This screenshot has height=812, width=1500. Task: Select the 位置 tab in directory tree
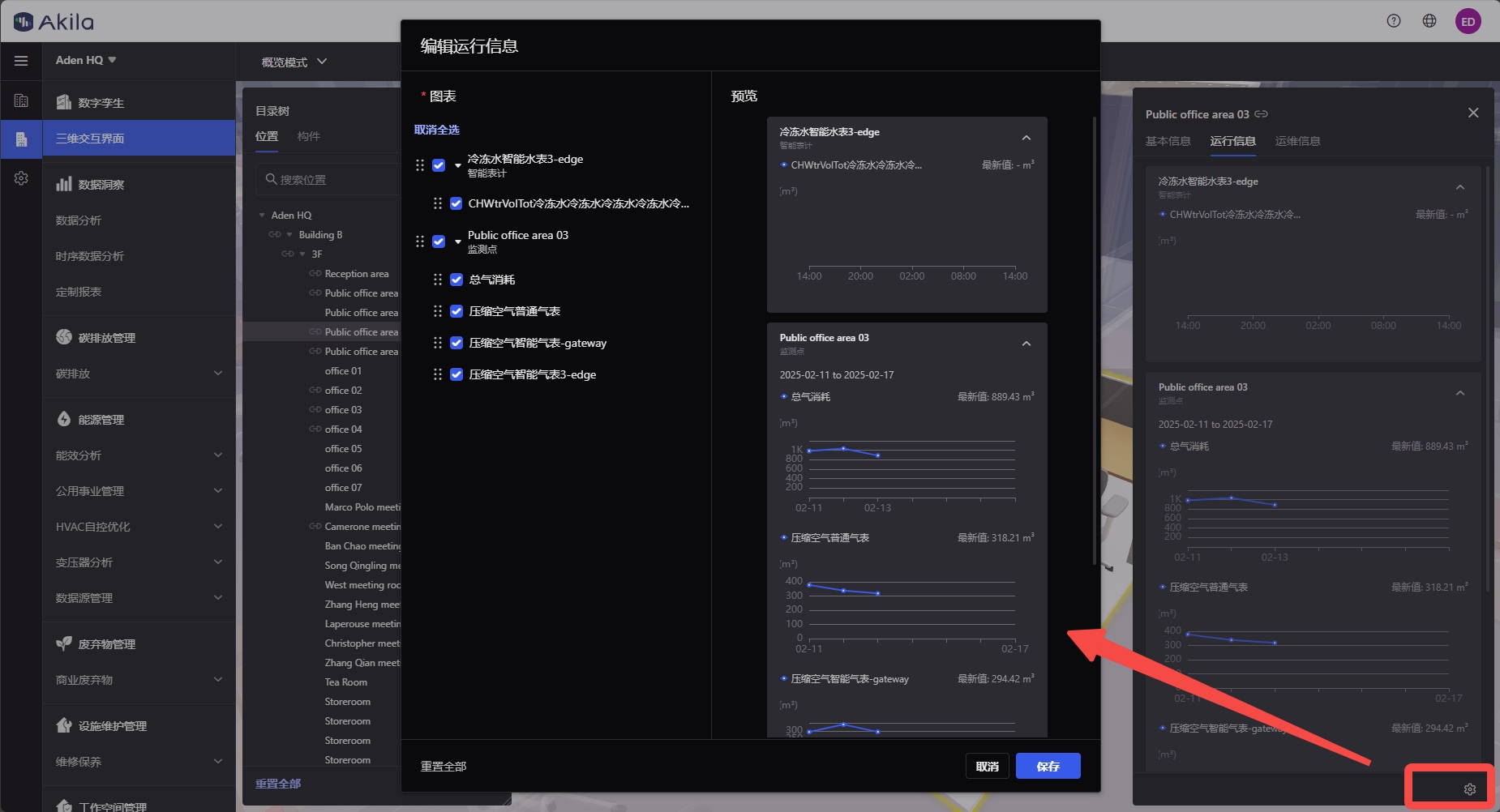click(x=267, y=136)
